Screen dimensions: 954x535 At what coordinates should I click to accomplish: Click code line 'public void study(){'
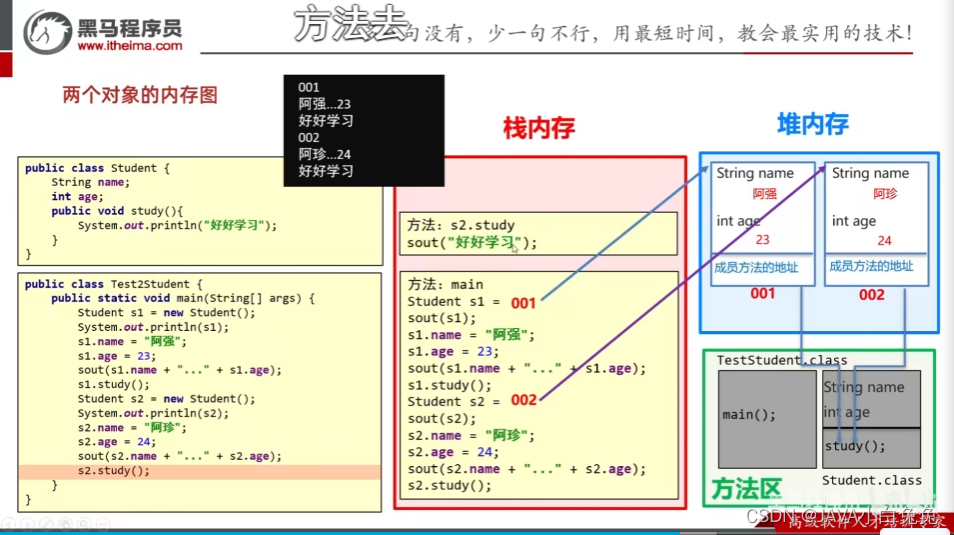pyautogui.click(x=117, y=211)
